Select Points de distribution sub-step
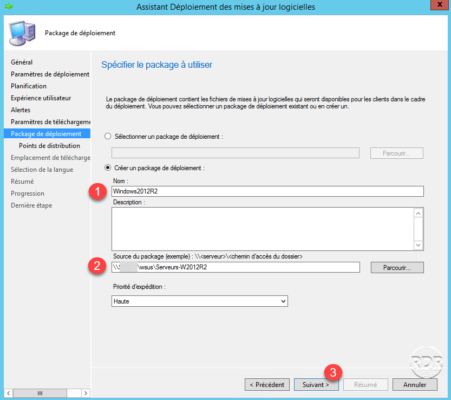451x400 pixels. tap(49, 146)
